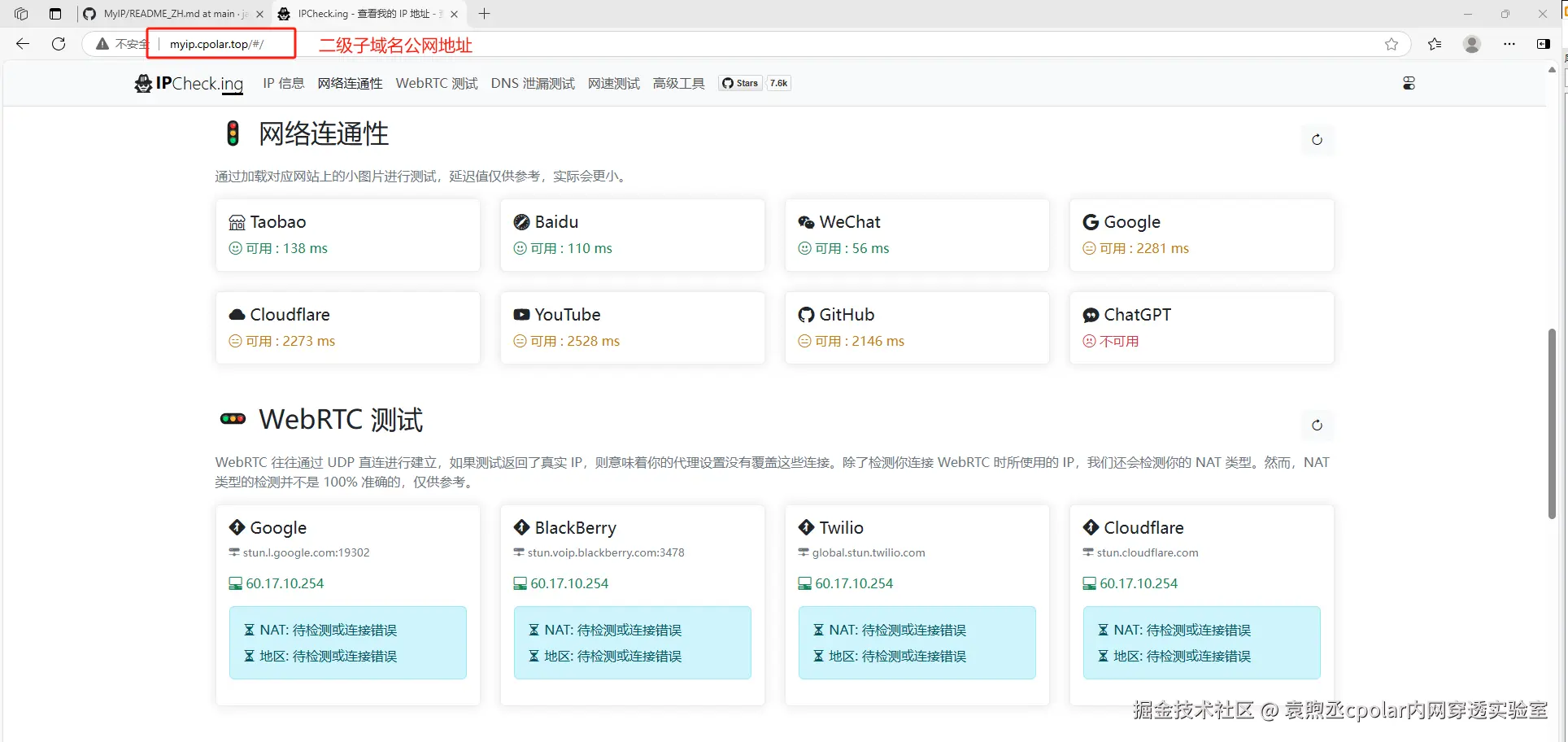Reload the page with the browser refresh button
Screen dimensions: 1568x742
[59, 44]
